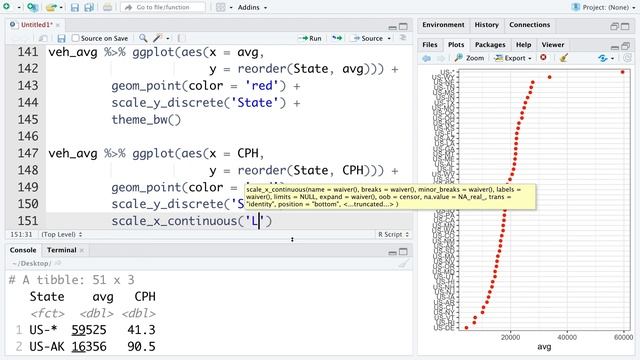The image size is (640, 360).
Task: Open the Addins menu
Action: [252, 7]
